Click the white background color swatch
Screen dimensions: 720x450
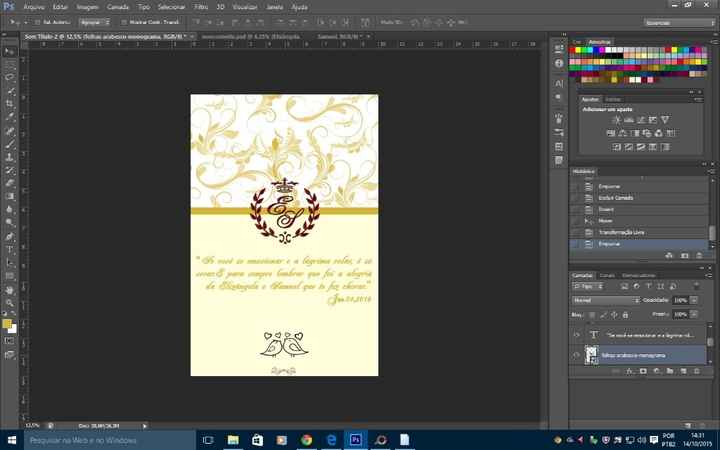(13, 330)
